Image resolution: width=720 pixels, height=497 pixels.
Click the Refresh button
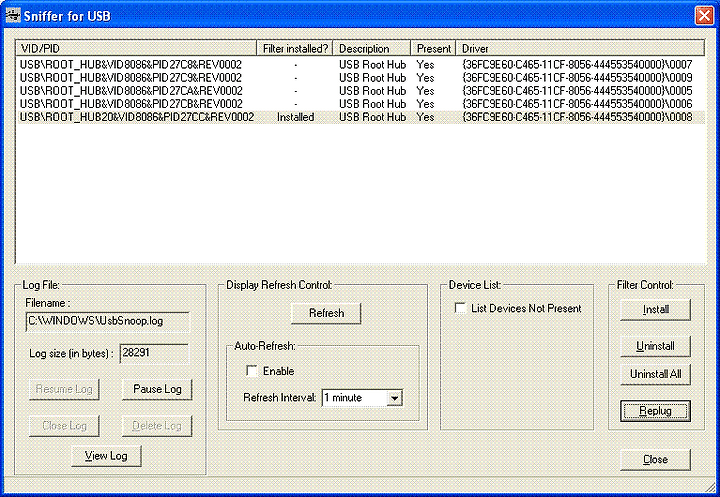tap(326, 313)
